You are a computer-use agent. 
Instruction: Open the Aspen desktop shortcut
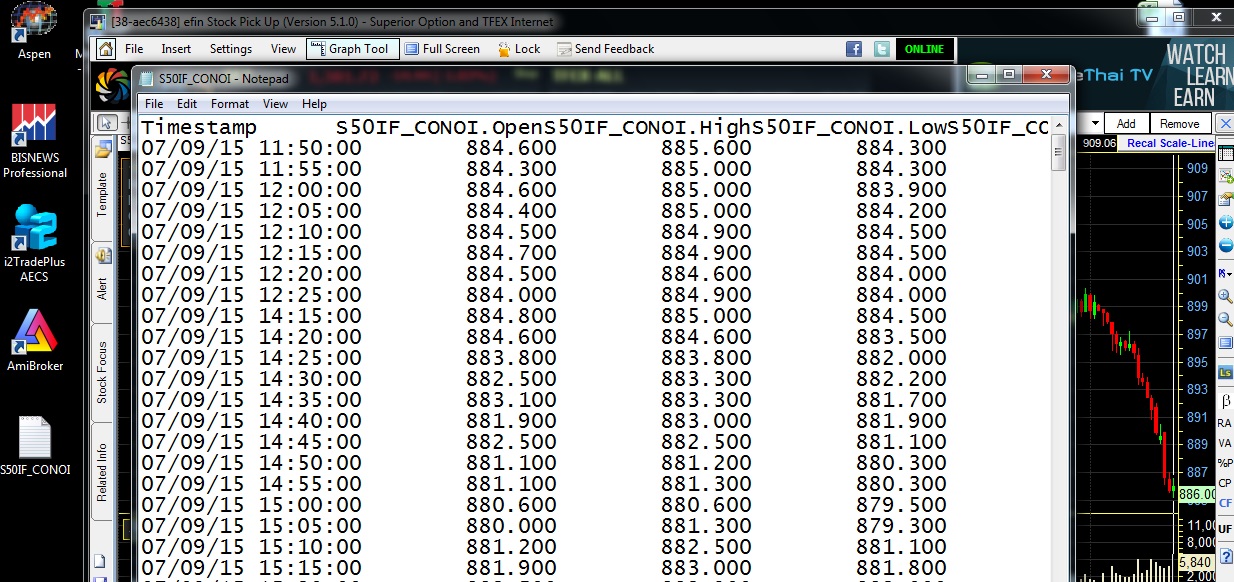tap(34, 30)
